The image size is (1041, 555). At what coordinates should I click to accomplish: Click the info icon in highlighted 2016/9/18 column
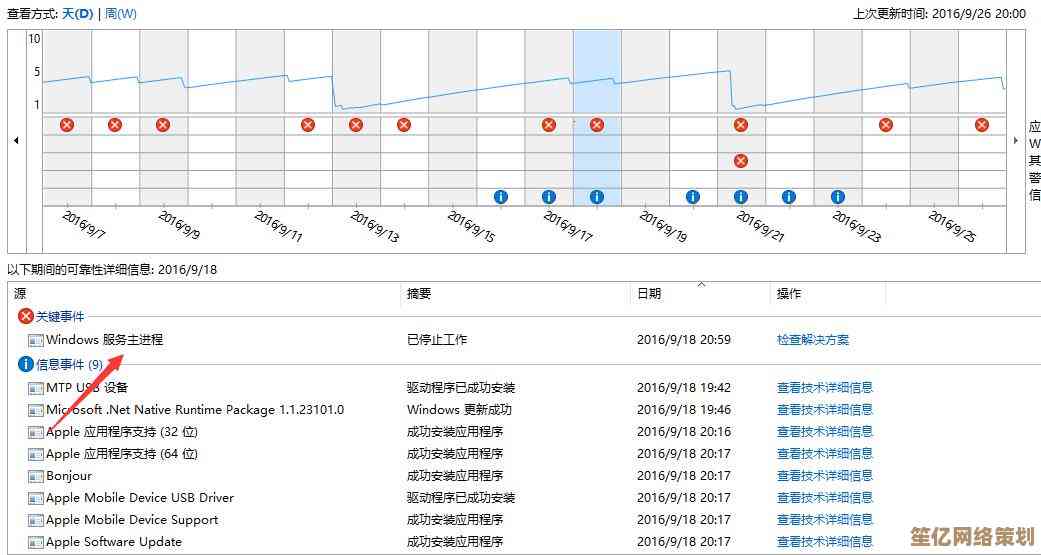(597, 197)
